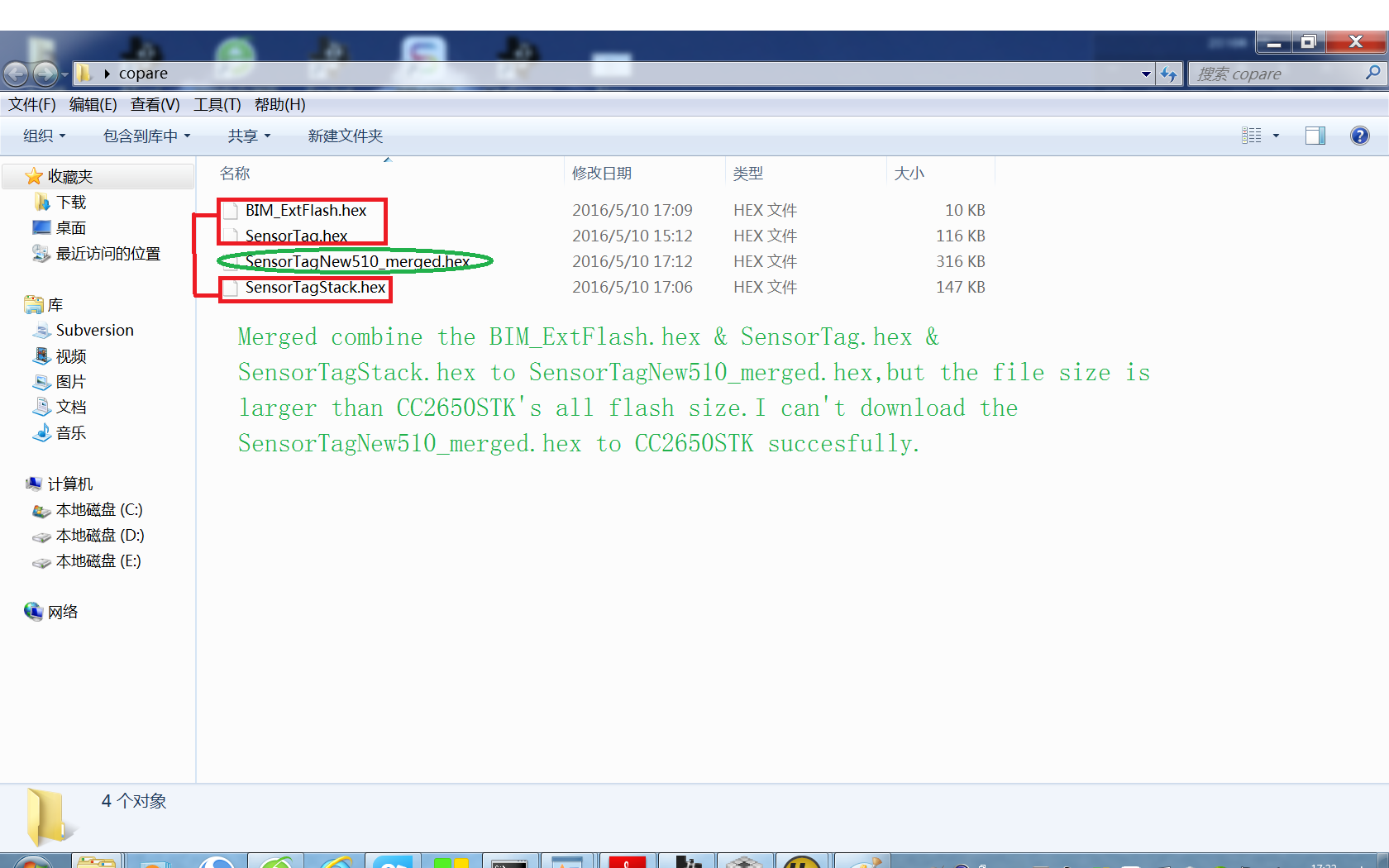Select 网络 network in sidebar
This screenshot has width=1389, height=868.
pos(63,612)
